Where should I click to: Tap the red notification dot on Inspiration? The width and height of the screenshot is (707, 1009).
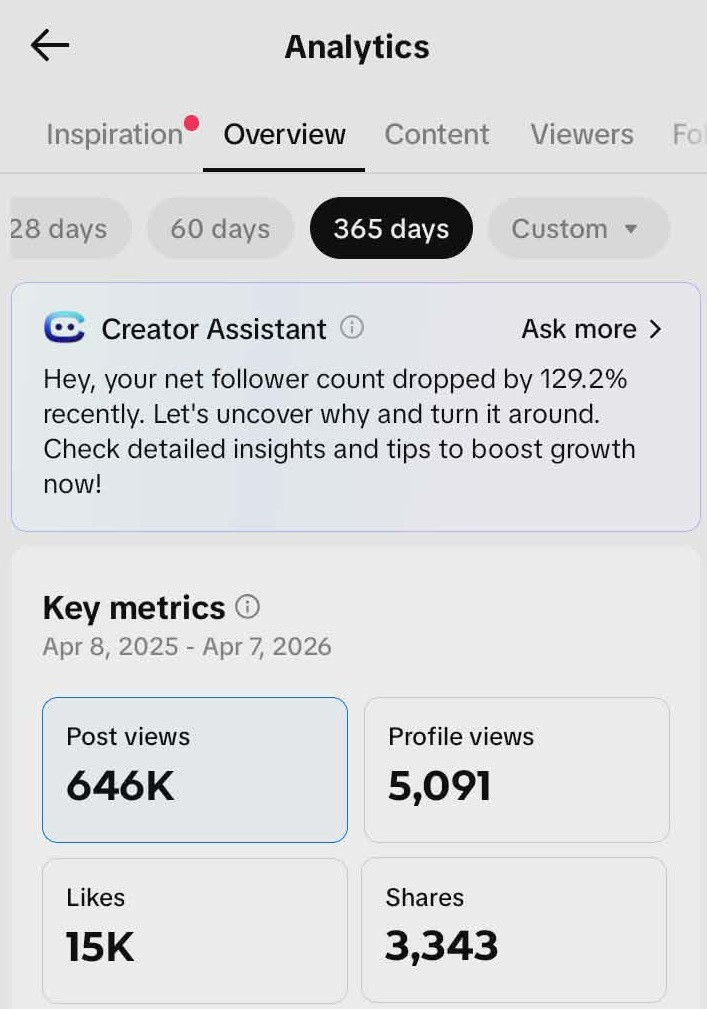(191, 123)
